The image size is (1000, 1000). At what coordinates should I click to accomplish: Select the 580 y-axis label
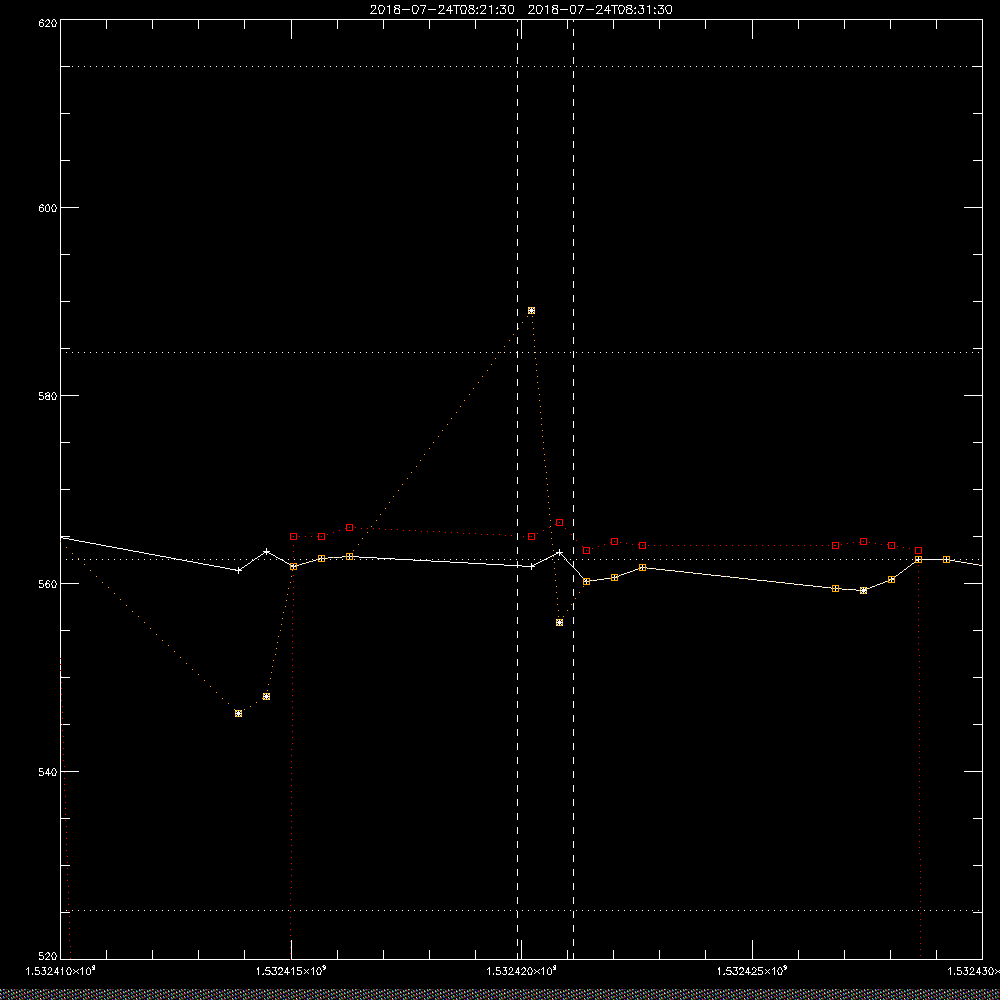[48, 396]
